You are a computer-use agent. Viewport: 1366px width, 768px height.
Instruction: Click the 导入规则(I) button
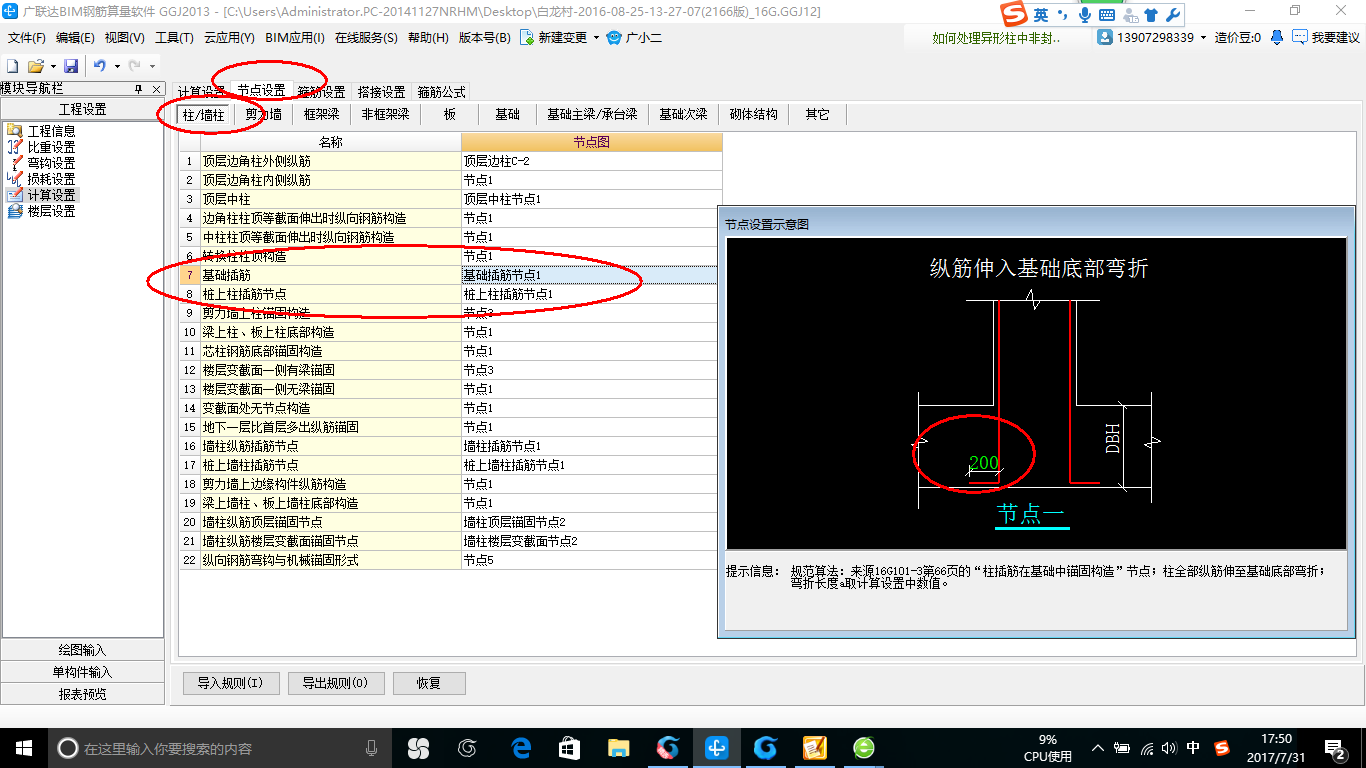click(x=230, y=683)
